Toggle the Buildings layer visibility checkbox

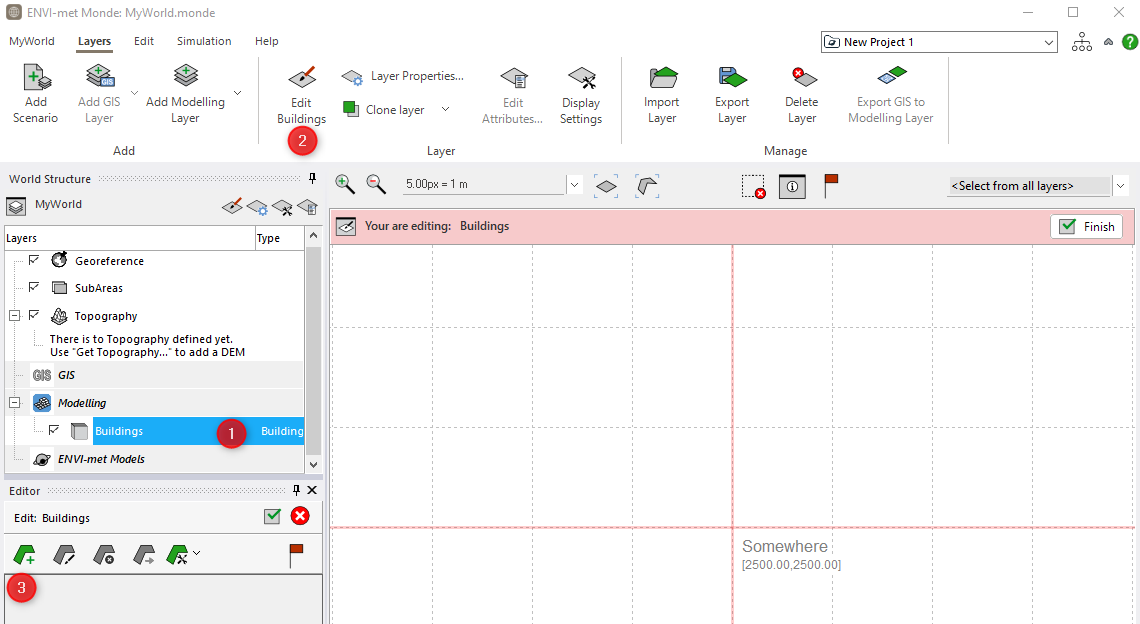click(x=54, y=430)
